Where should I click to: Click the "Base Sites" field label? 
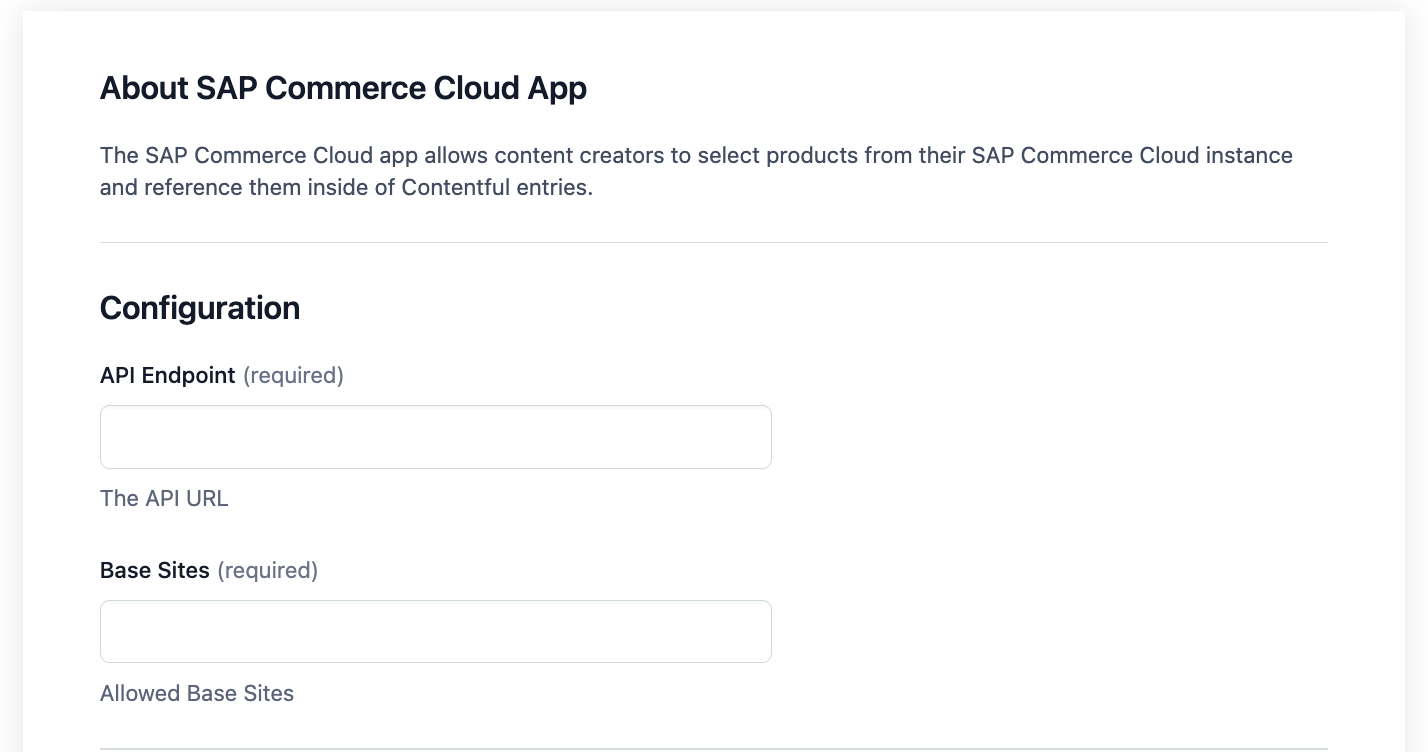point(155,570)
